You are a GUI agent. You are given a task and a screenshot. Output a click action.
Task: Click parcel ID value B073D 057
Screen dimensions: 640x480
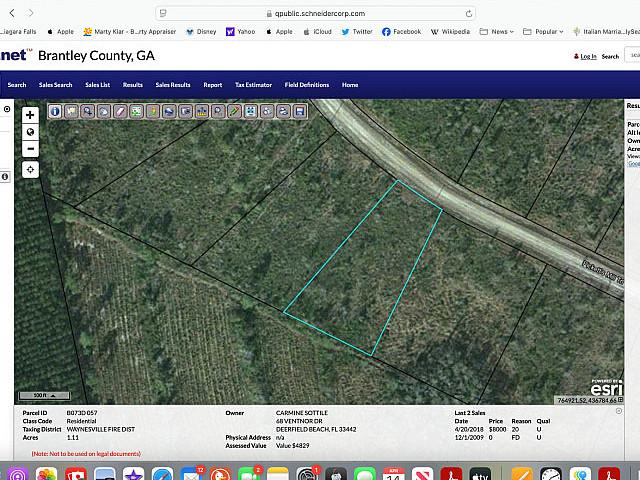point(82,413)
